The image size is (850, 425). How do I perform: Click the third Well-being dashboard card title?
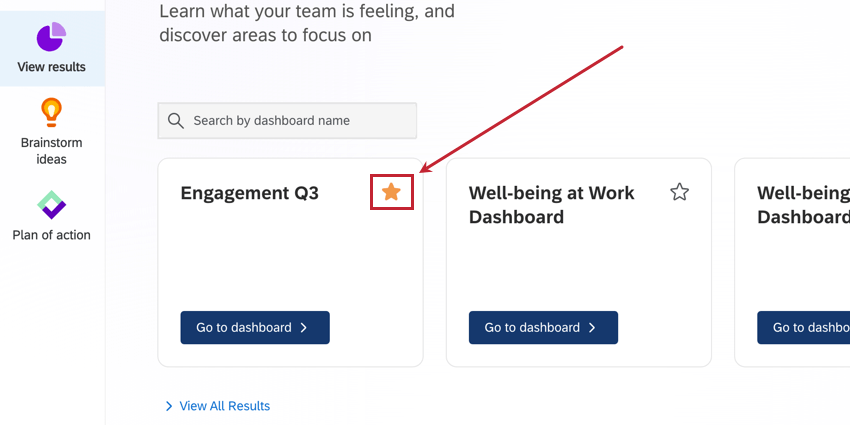coord(803,204)
